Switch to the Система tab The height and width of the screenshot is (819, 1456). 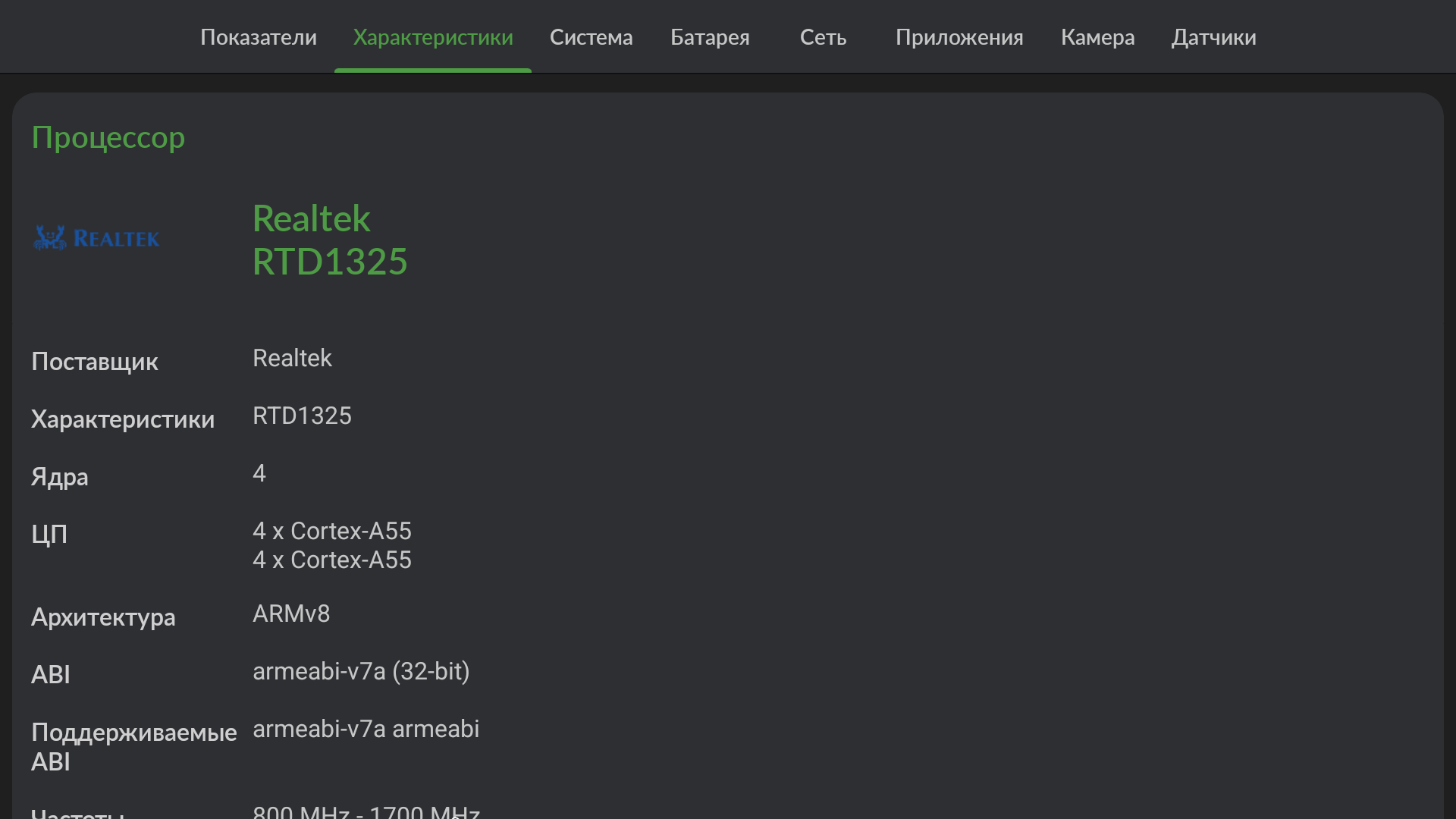point(591,37)
